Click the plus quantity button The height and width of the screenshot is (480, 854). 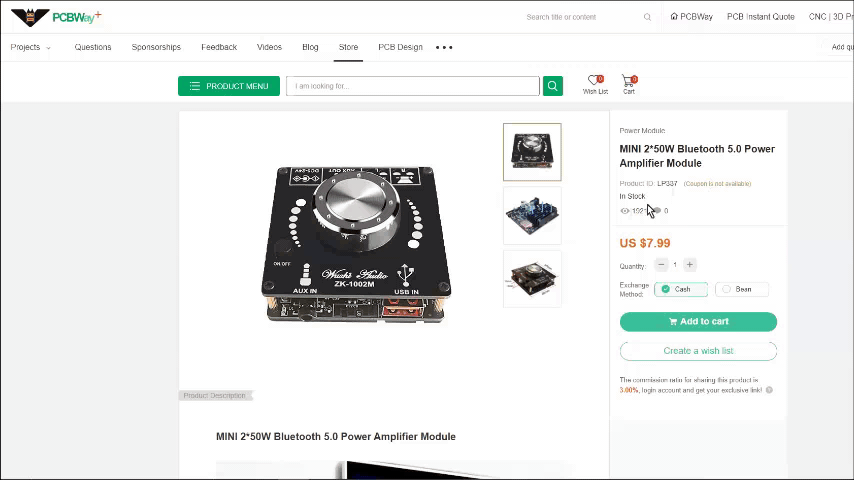pos(690,265)
